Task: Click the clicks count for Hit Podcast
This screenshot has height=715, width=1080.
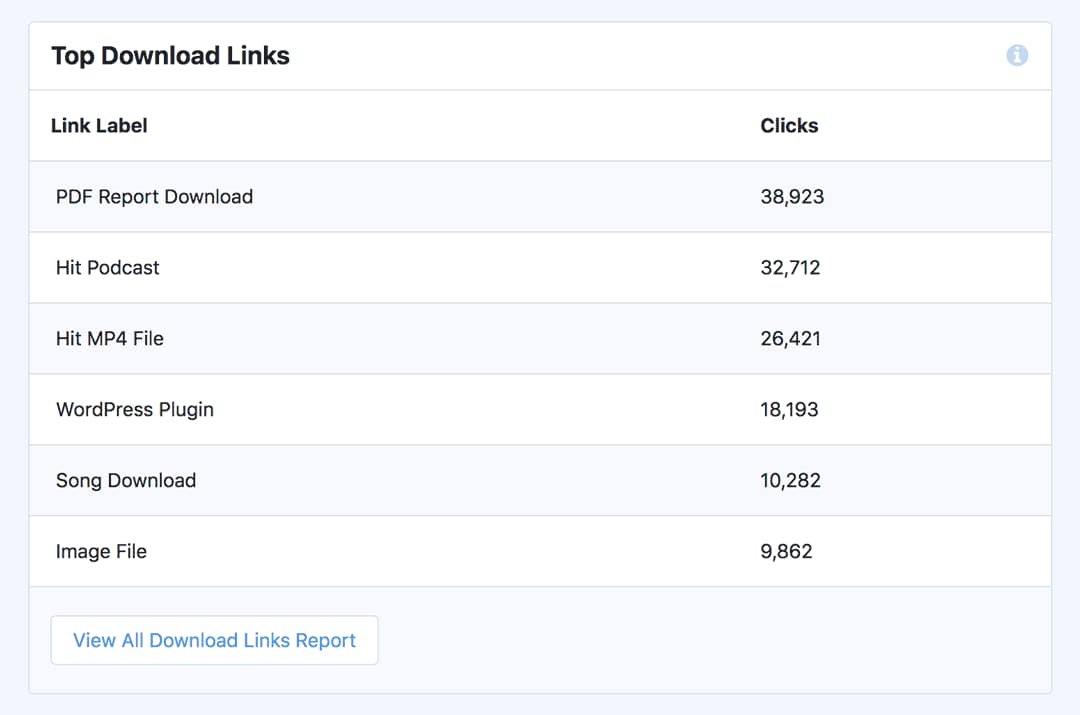Action: coord(789,267)
